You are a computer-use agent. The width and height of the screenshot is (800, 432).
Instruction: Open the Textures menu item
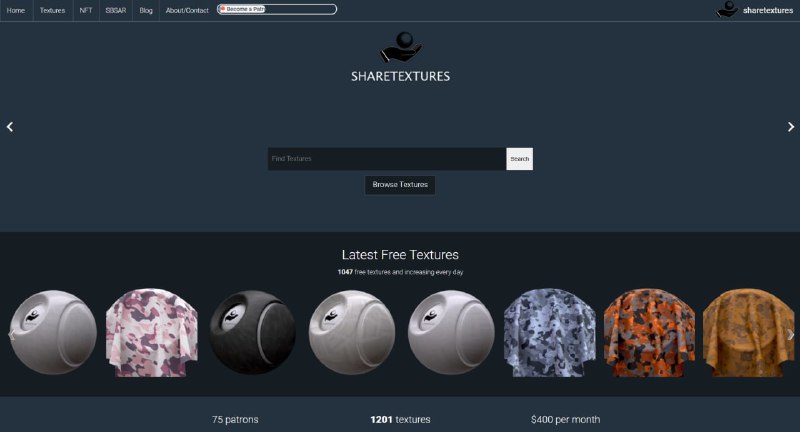click(x=53, y=10)
